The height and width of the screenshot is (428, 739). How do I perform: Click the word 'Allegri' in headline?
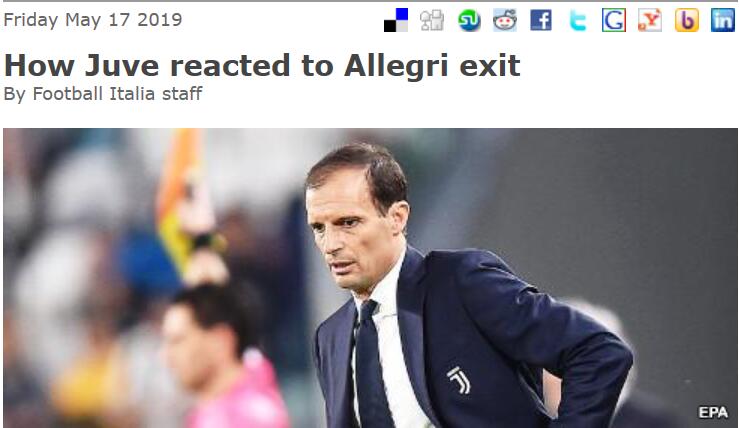click(395, 66)
